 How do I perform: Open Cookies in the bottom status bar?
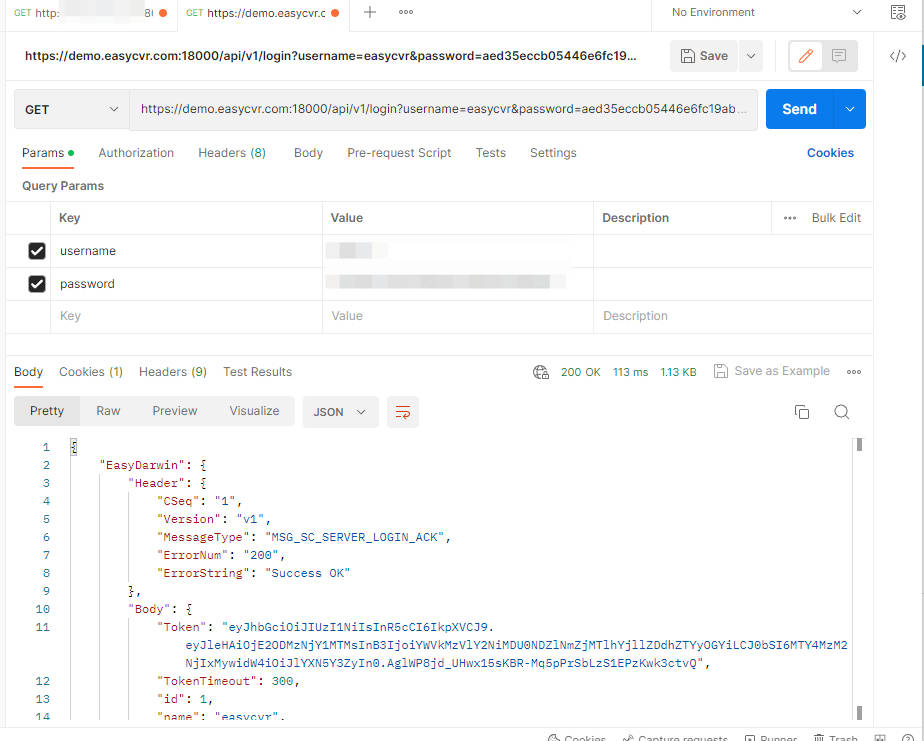(576, 737)
